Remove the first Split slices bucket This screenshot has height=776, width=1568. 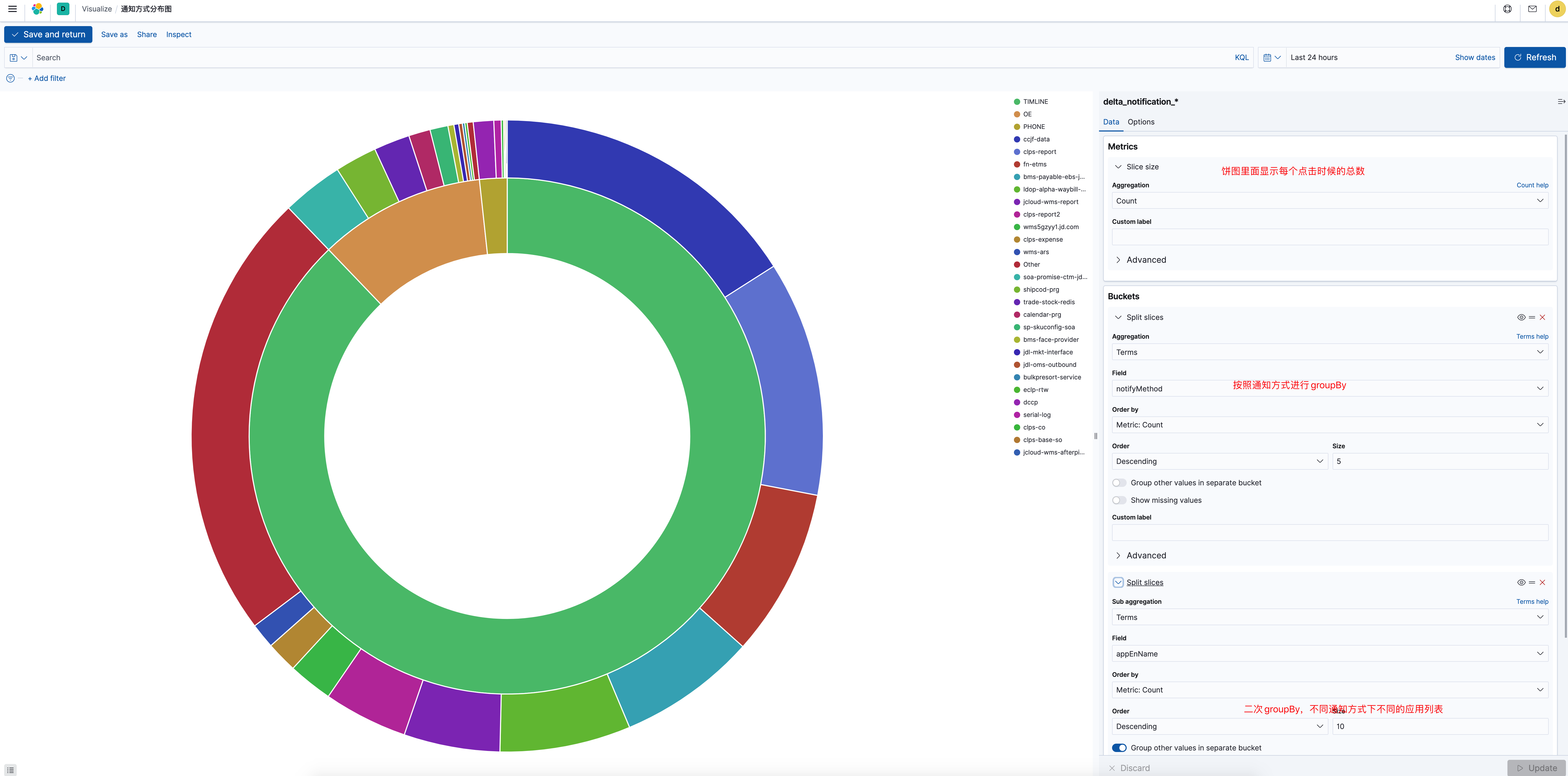click(x=1542, y=318)
